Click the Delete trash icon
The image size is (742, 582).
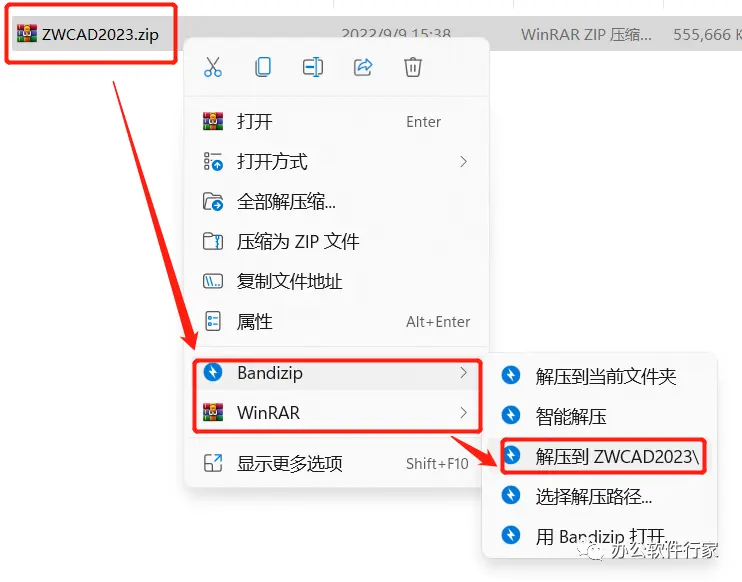[x=413, y=67]
